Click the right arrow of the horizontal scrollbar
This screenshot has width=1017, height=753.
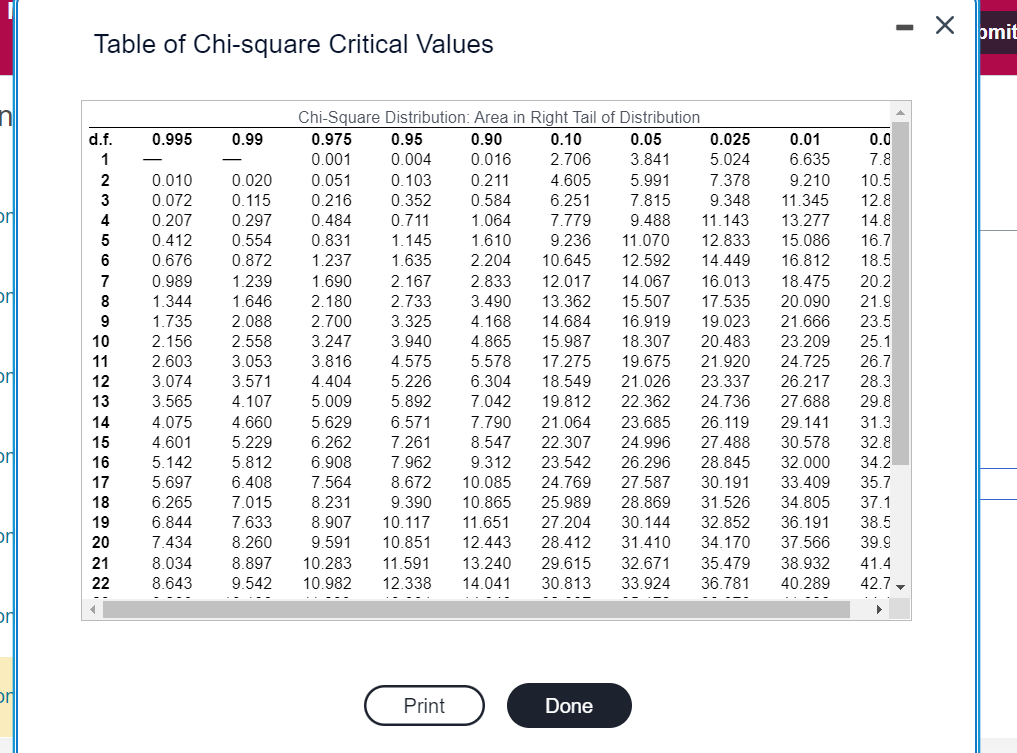point(881,609)
